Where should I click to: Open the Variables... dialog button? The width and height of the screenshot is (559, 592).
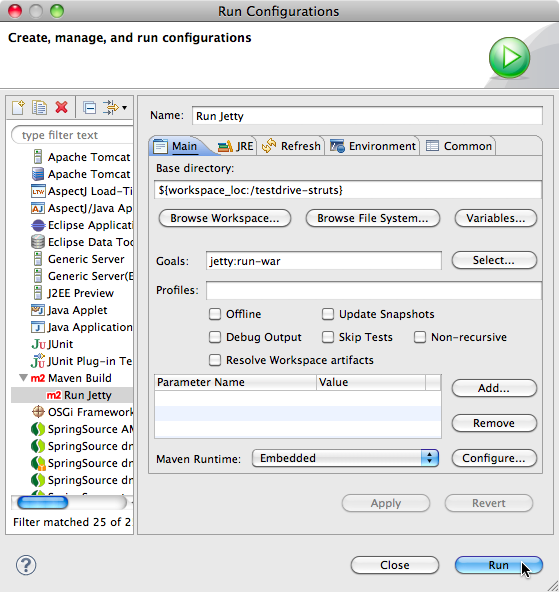(x=496, y=218)
